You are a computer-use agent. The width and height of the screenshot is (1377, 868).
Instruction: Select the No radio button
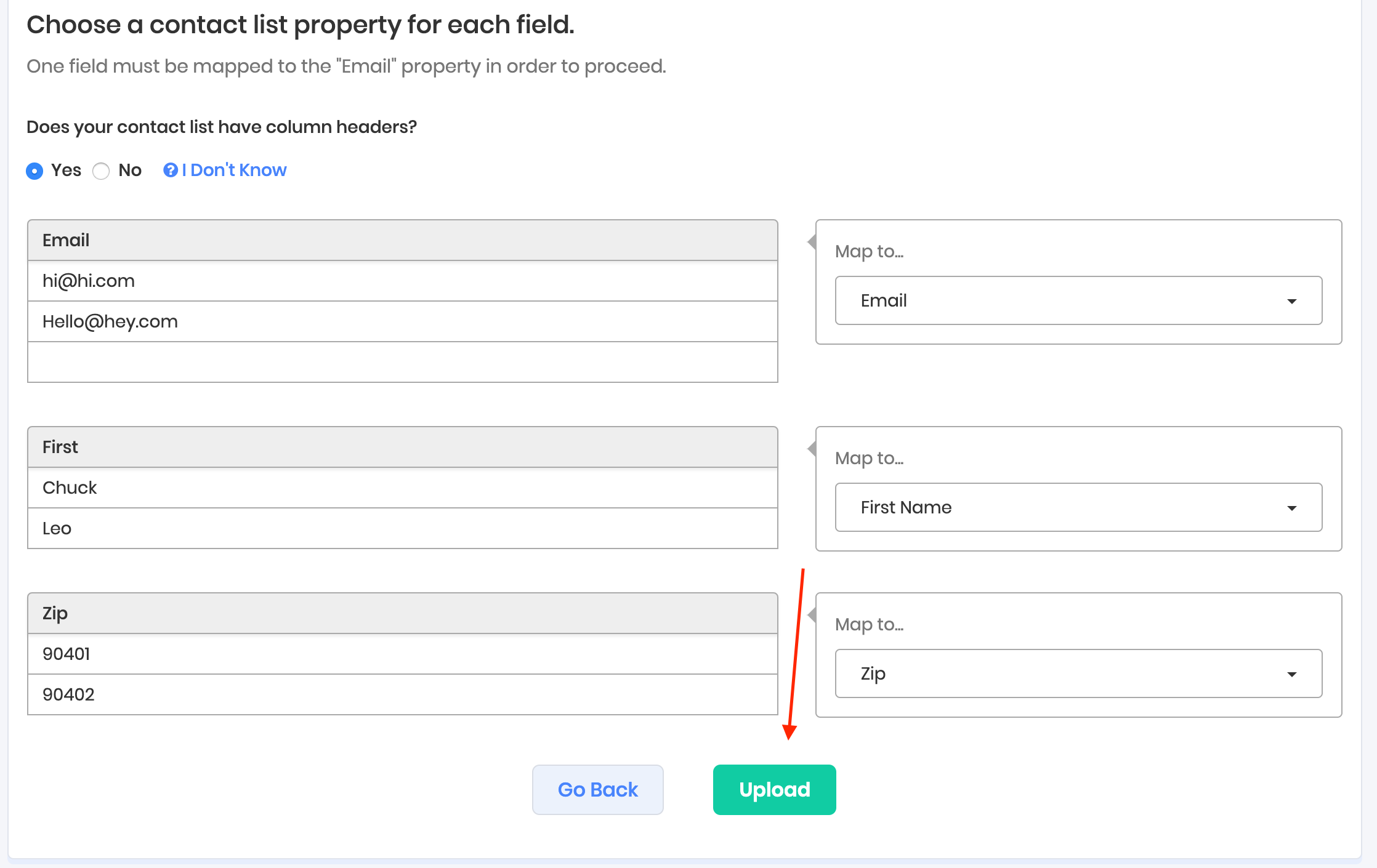click(x=101, y=171)
